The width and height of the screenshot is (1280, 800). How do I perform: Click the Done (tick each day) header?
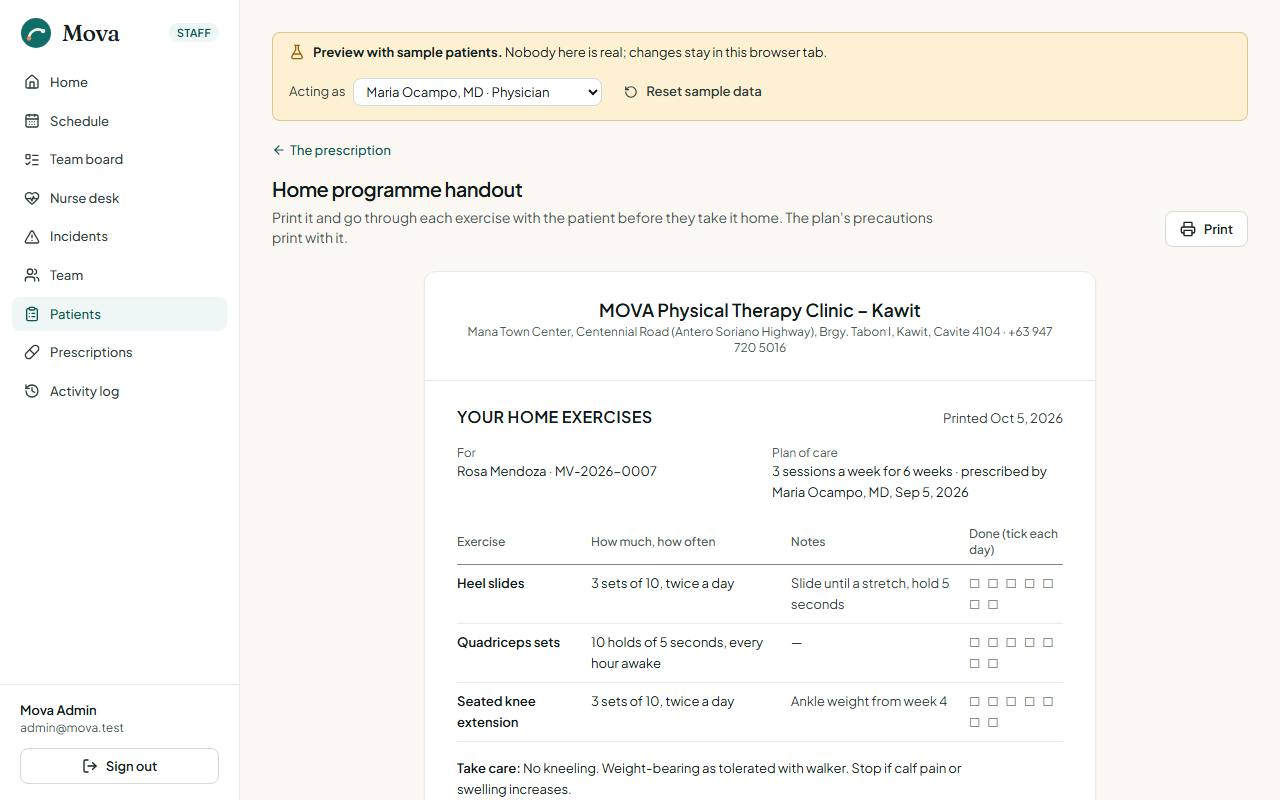(1013, 541)
